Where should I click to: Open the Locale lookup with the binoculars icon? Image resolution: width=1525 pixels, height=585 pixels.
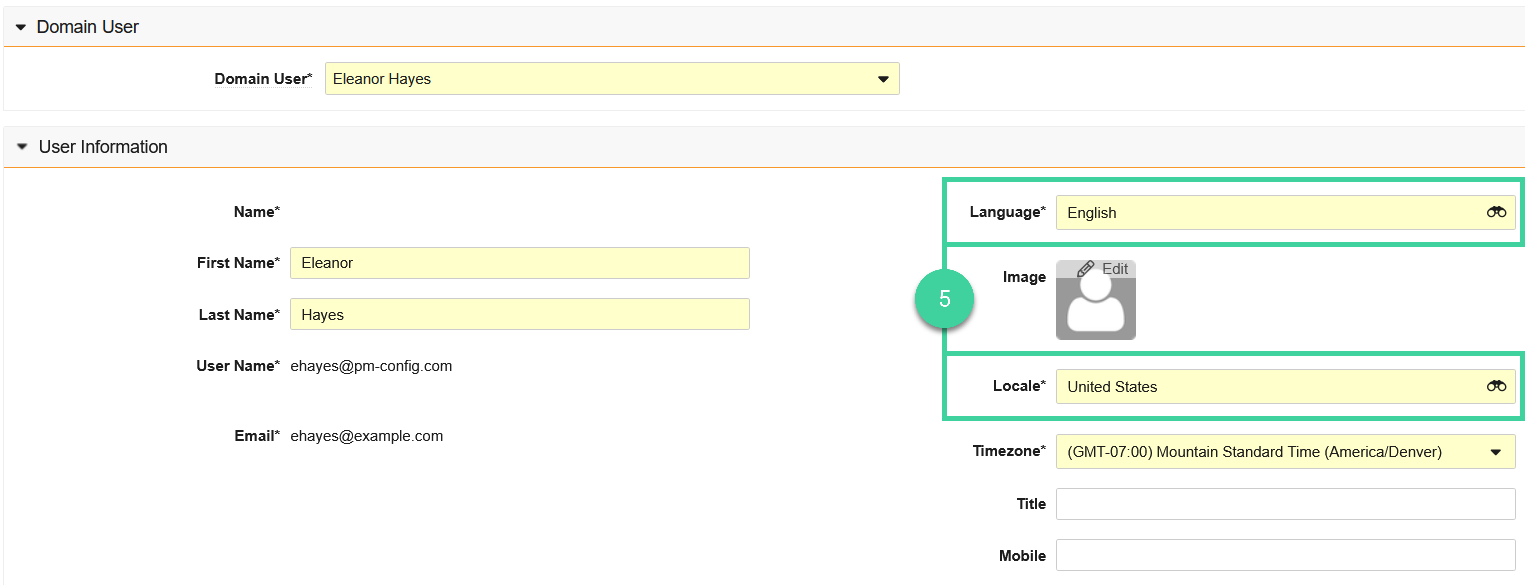click(x=1496, y=386)
